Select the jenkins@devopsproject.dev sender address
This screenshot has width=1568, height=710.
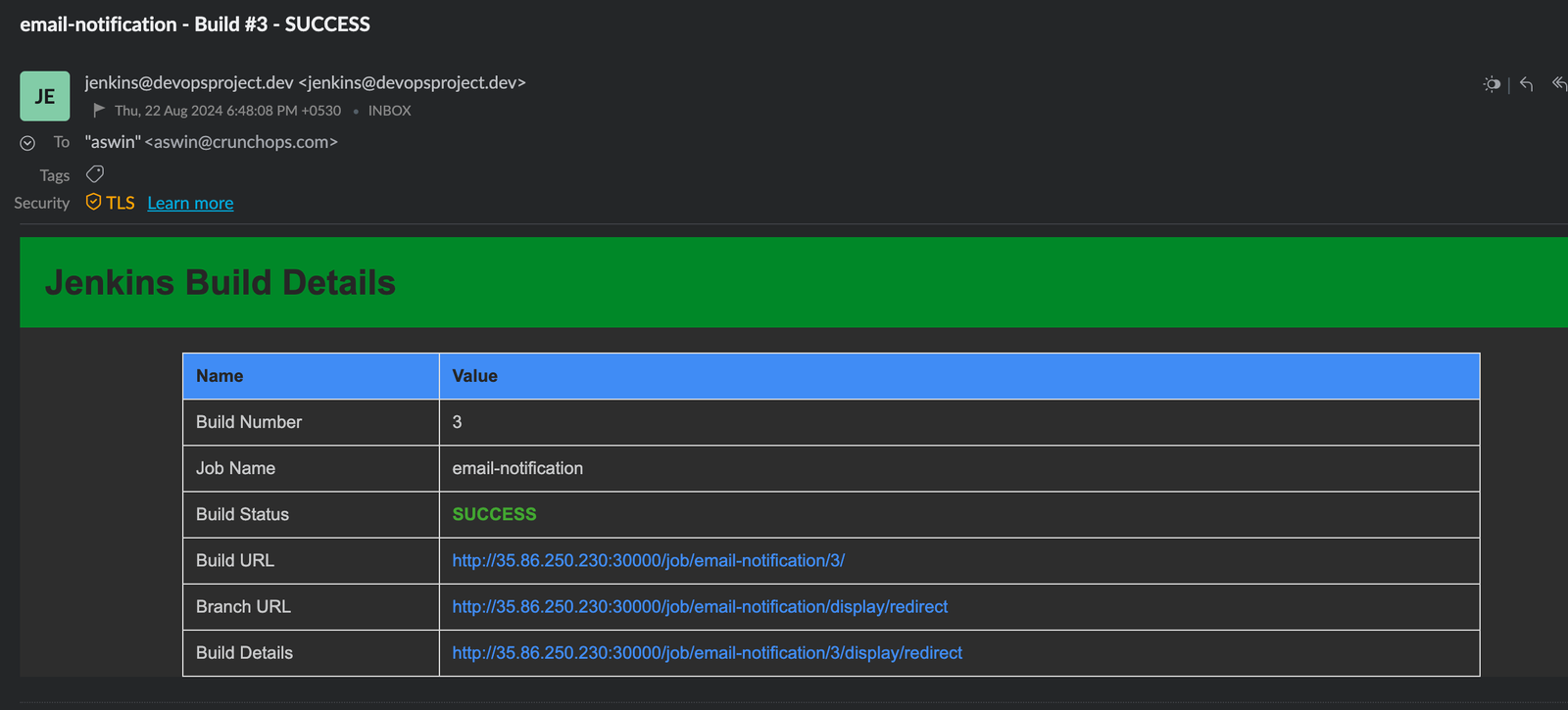point(305,82)
